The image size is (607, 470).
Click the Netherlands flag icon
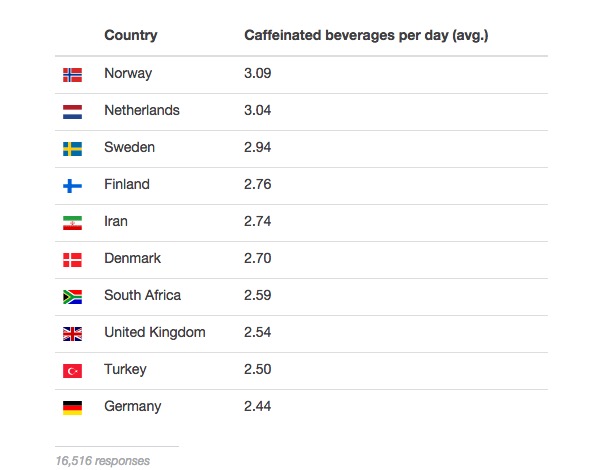click(72, 111)
